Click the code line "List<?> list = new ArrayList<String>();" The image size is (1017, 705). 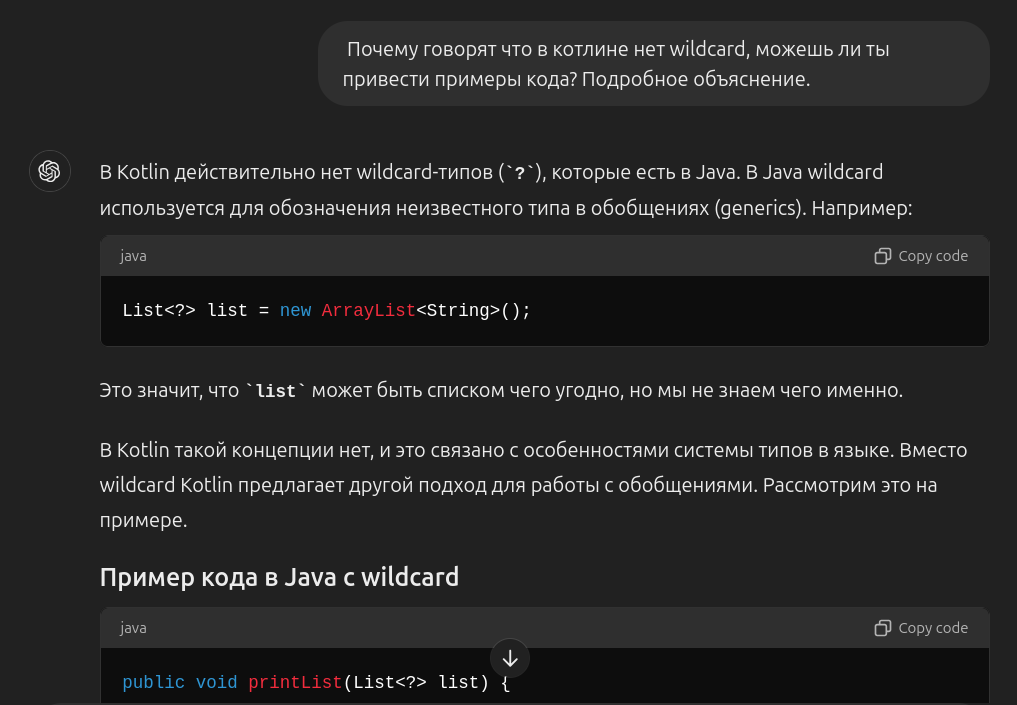326,311
